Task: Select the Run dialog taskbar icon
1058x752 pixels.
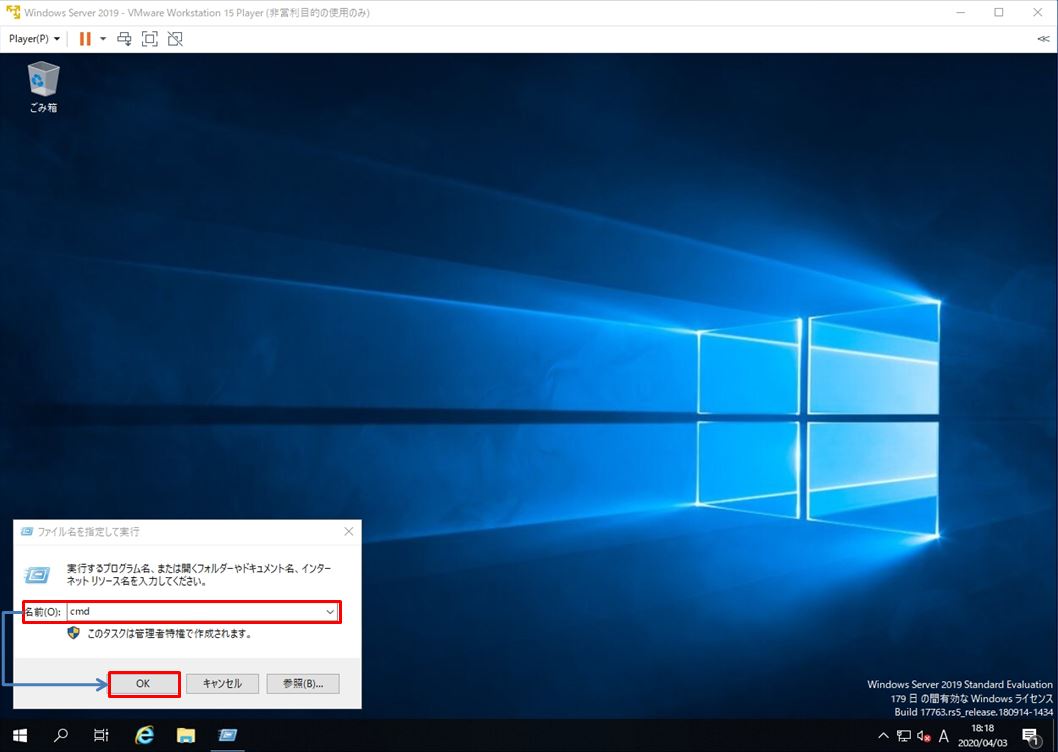Action: point(227,735)
